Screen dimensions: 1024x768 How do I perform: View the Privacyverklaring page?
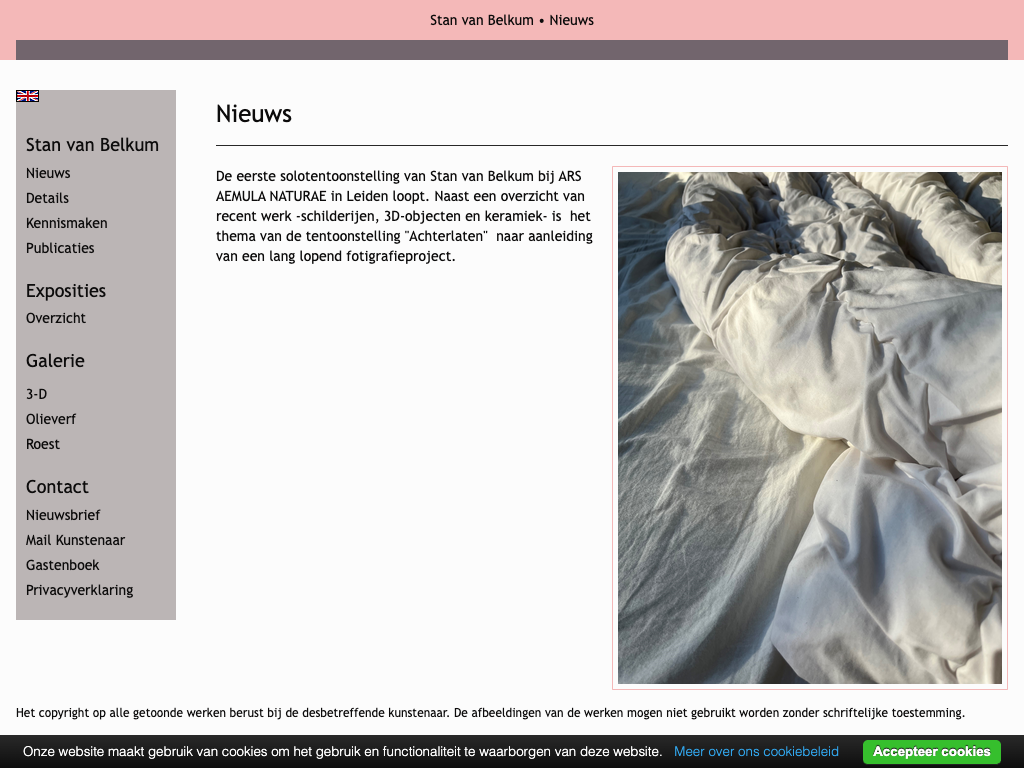(x=79, y=590)
